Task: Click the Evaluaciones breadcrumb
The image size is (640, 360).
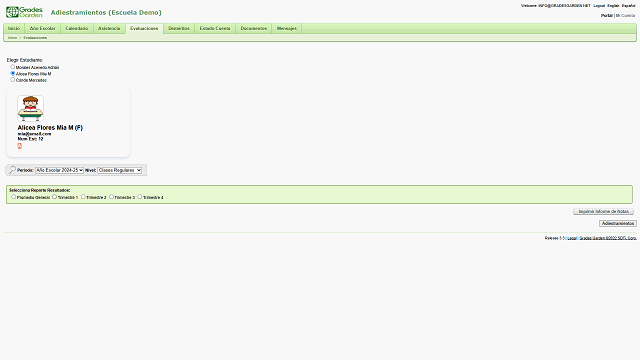Action: 35,38
